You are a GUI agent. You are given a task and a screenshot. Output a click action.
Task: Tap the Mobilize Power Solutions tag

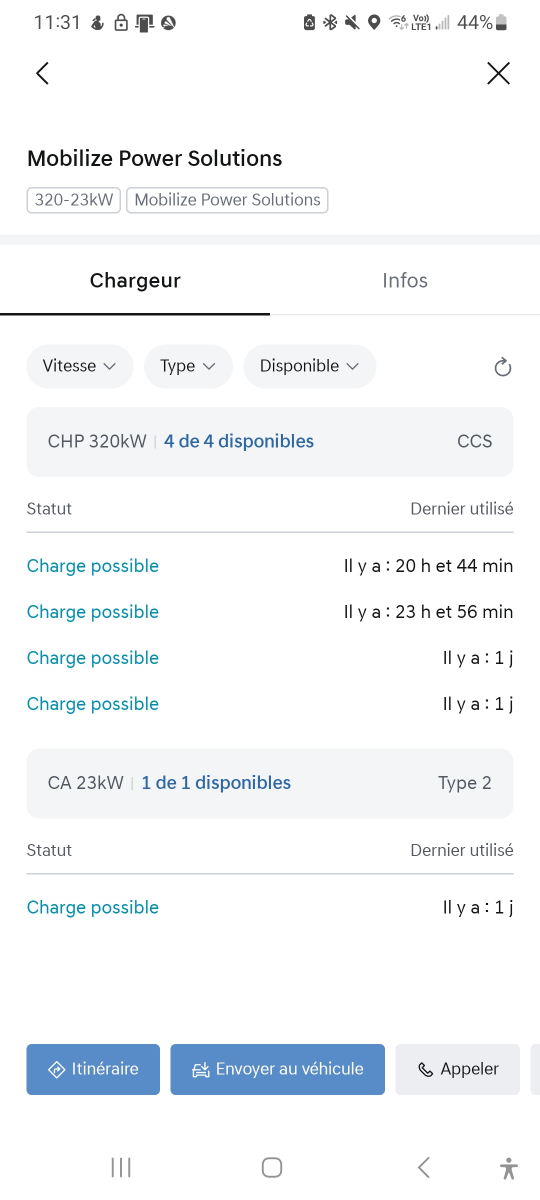click(228, 200)
